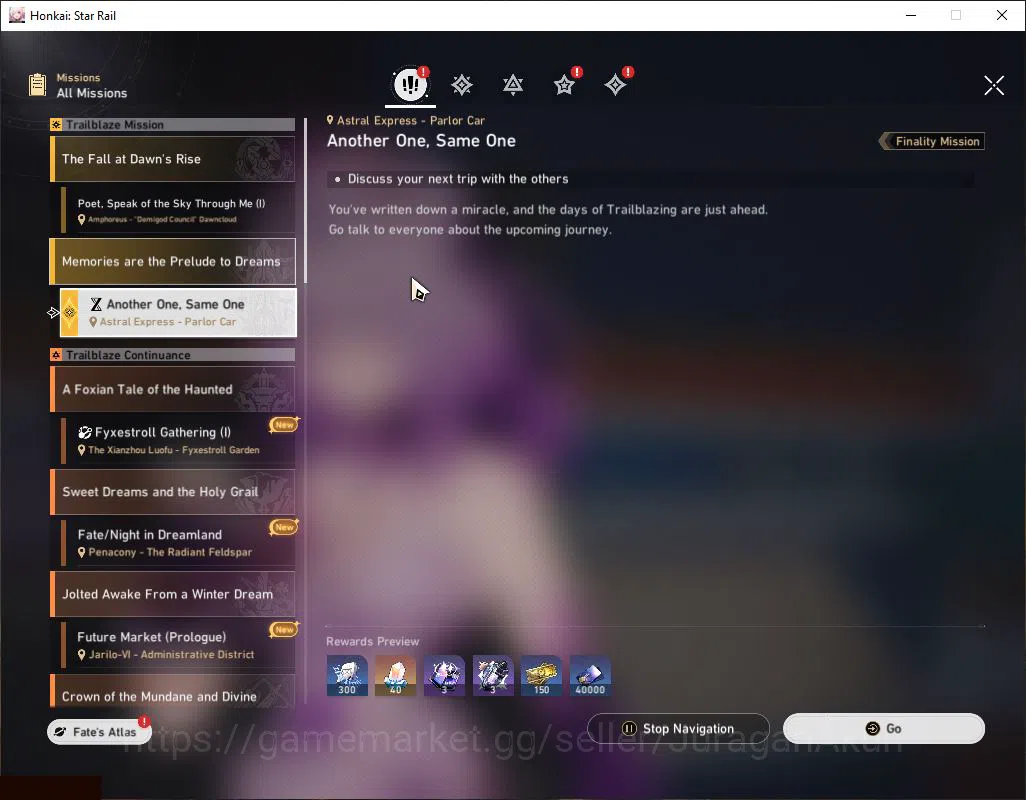Click the Go button
Image resolution: width=1026 pixels, height=800 pixels.
[x=884, y=729]
